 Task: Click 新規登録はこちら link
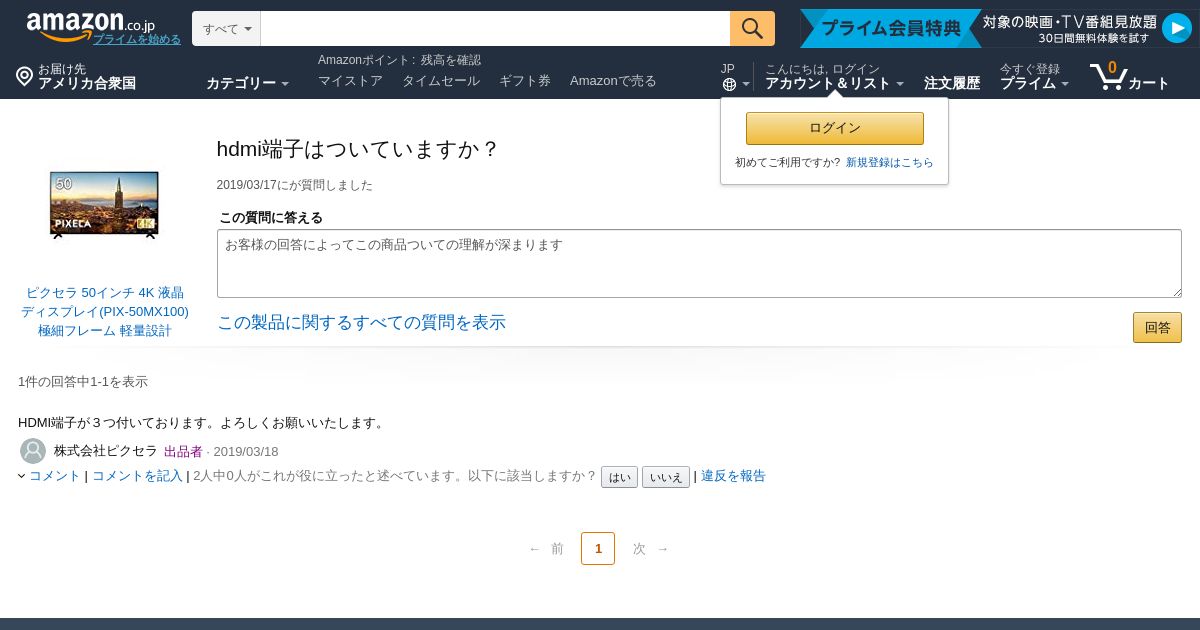coord(890,162)
